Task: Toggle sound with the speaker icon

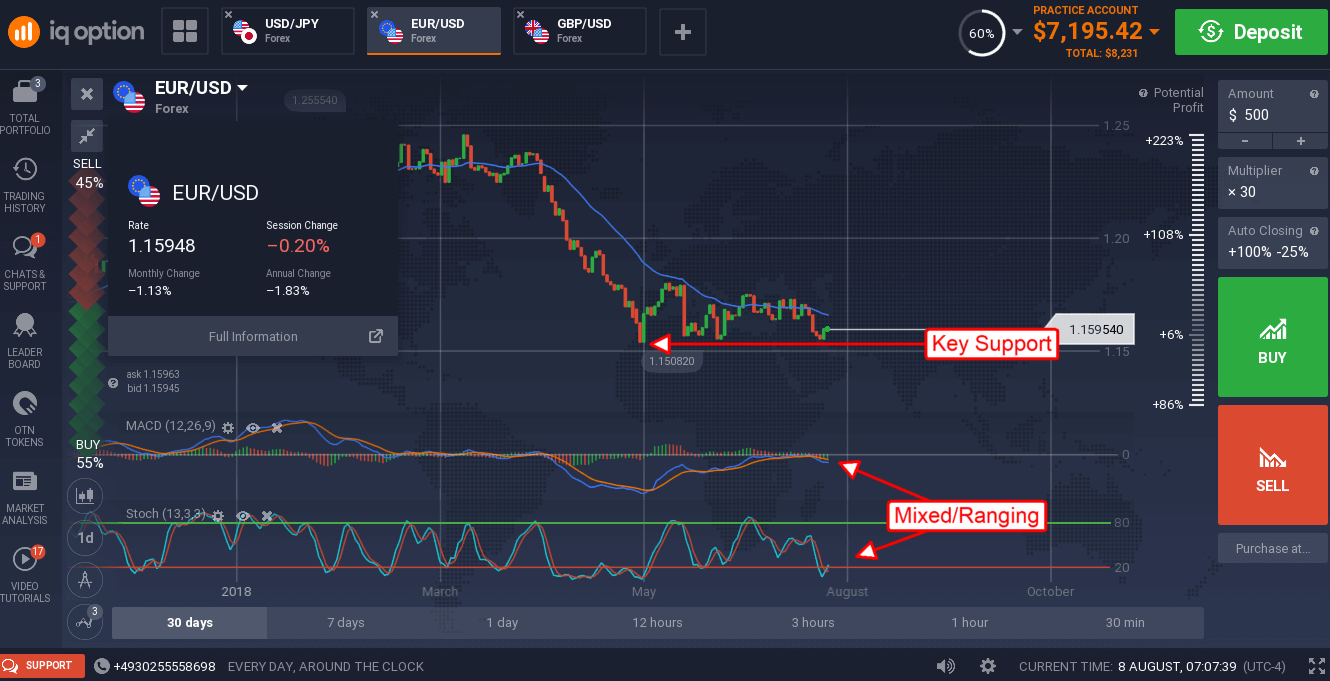Action: tap(945, 666)
